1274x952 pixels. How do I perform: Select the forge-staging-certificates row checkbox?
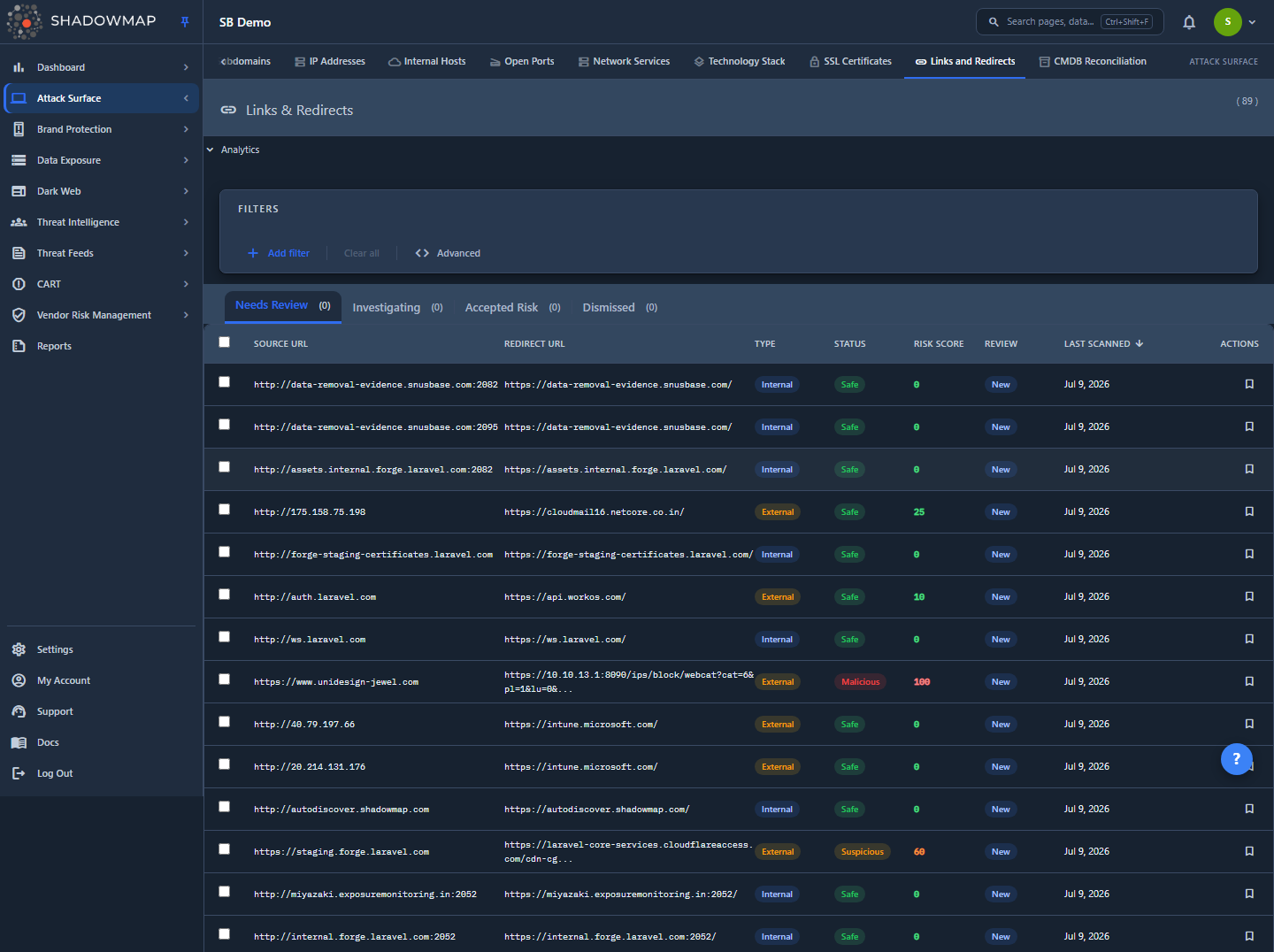[225, 552]
